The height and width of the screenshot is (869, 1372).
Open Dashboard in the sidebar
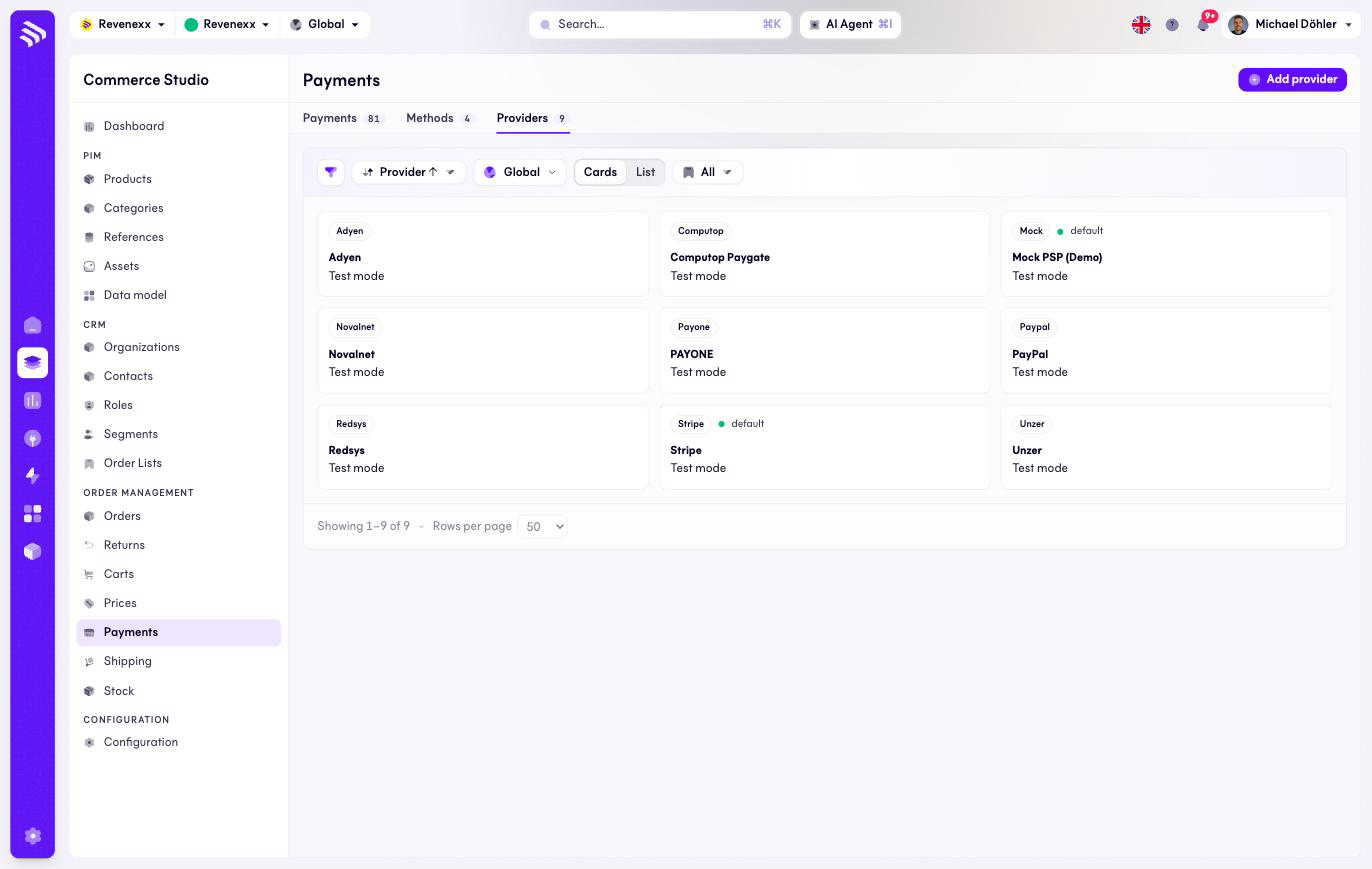click(179, 126)
